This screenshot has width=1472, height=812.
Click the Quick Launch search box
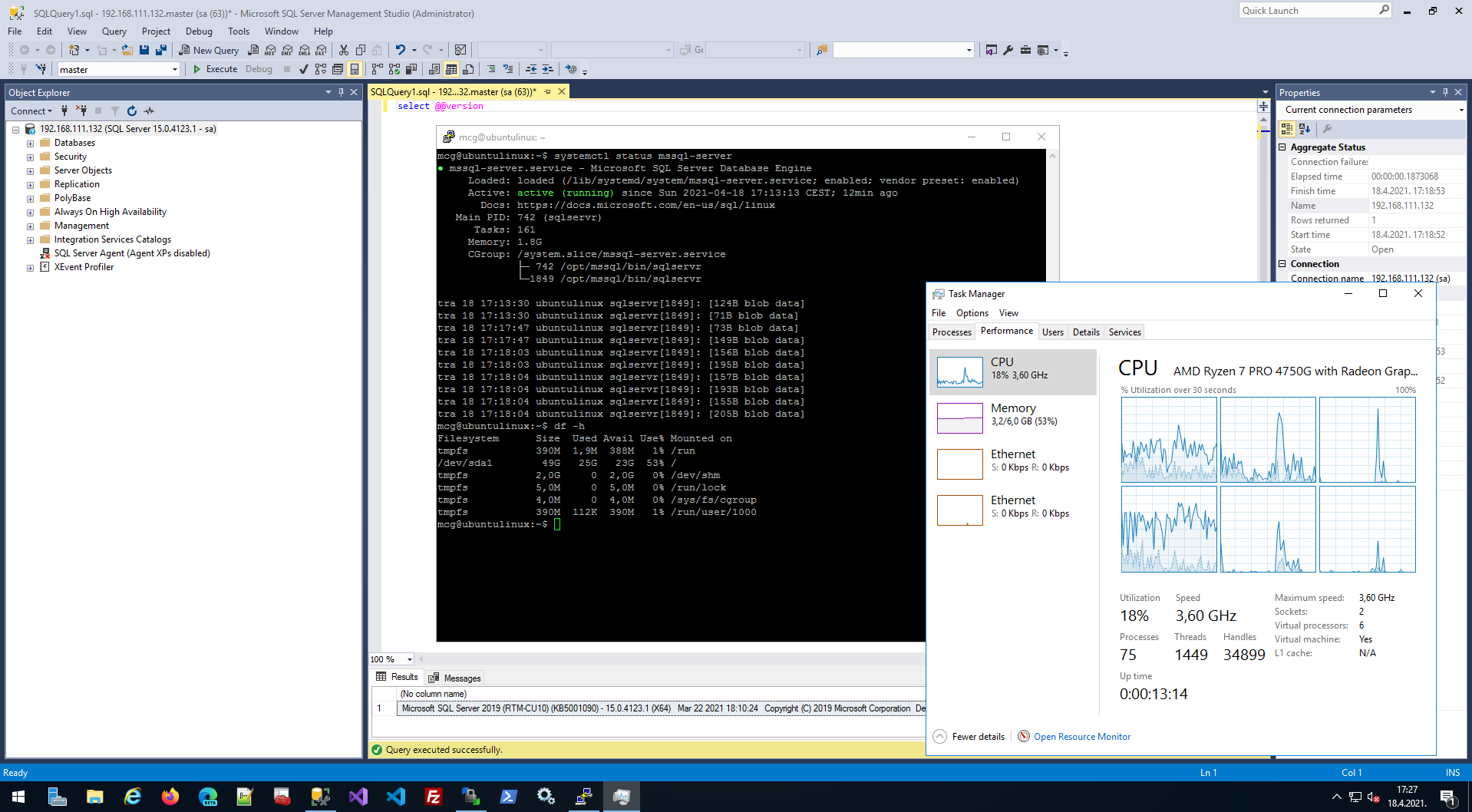click(x=1315, y=11)
